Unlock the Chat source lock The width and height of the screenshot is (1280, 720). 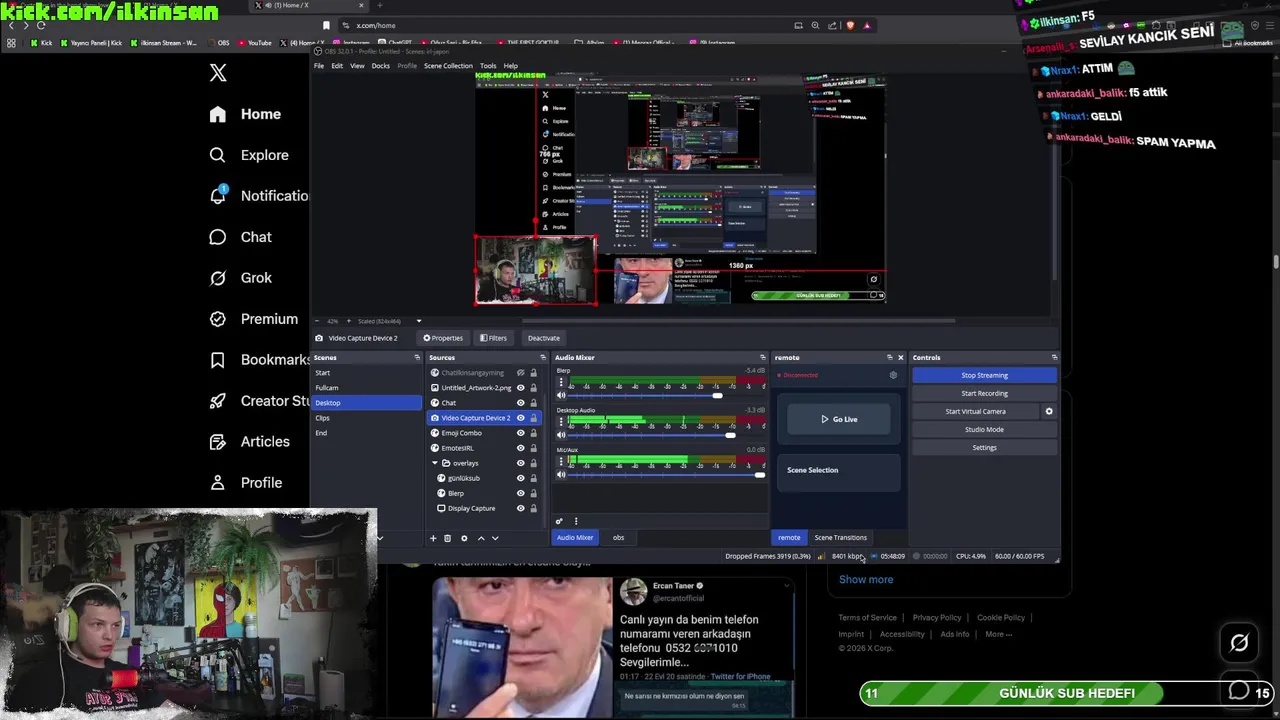[x=533, y=403]
